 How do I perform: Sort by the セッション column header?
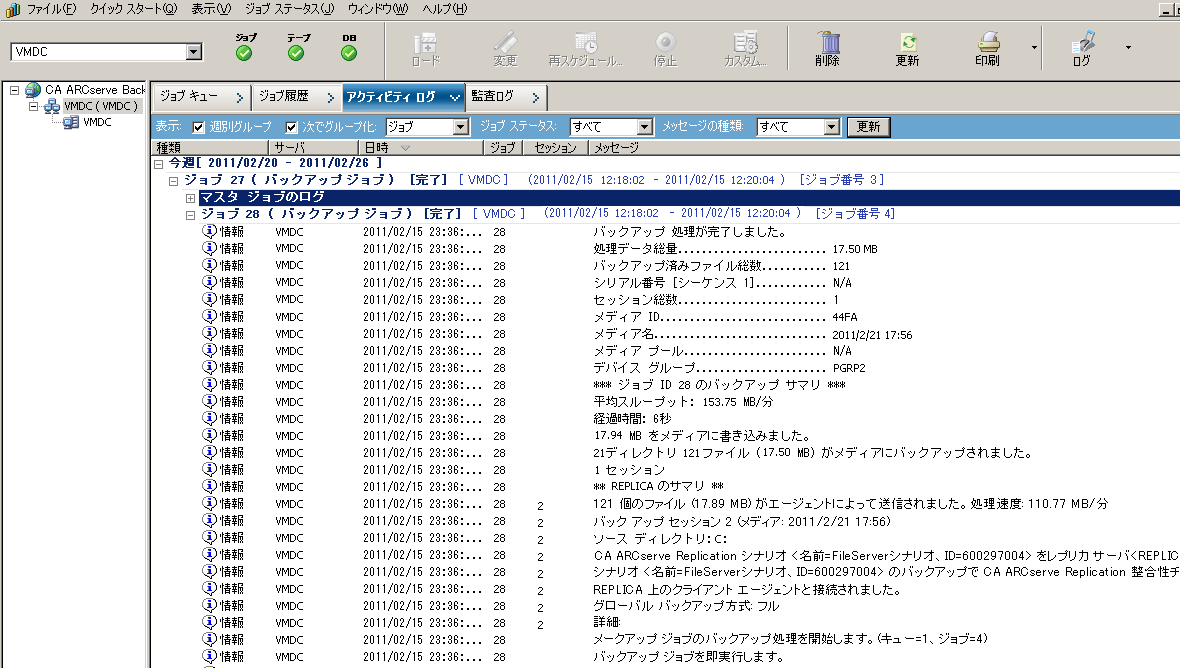pos(555,147)
